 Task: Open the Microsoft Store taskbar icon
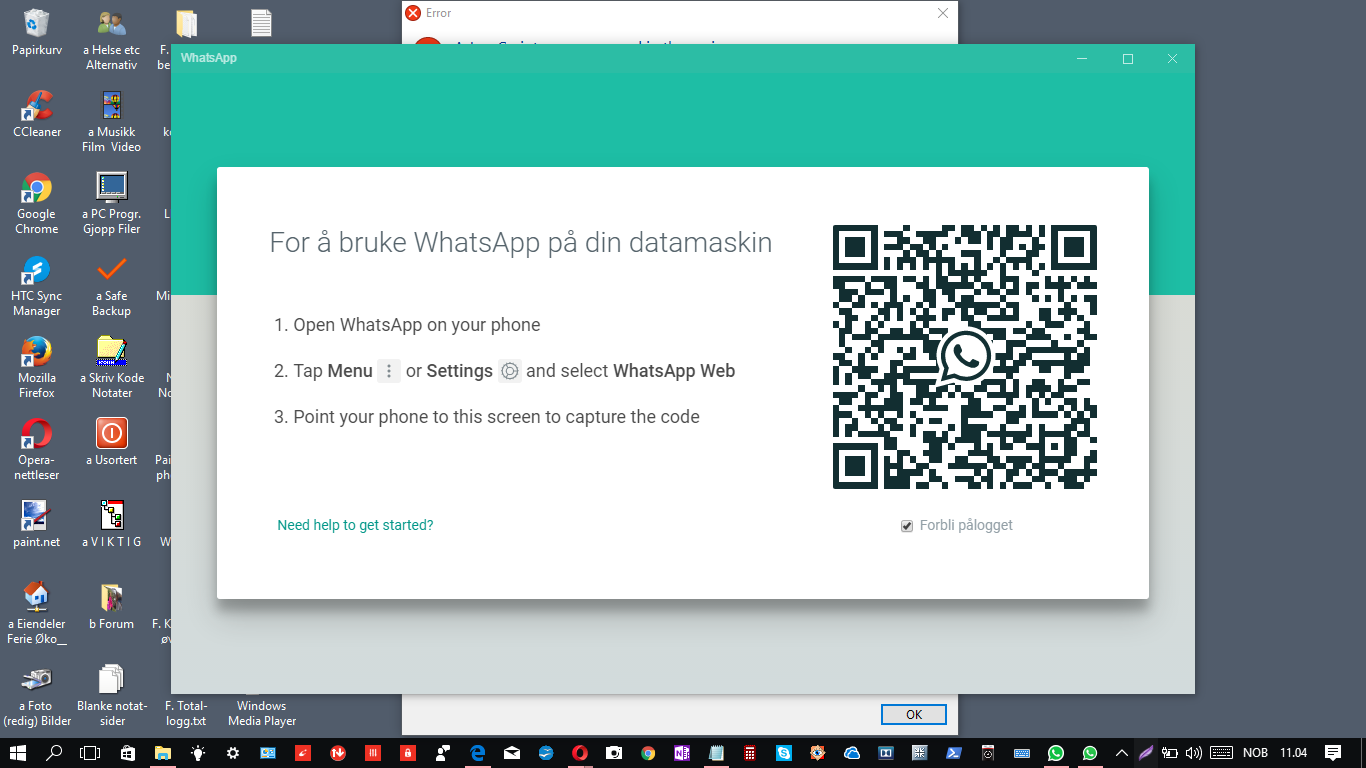coord(127,752)
